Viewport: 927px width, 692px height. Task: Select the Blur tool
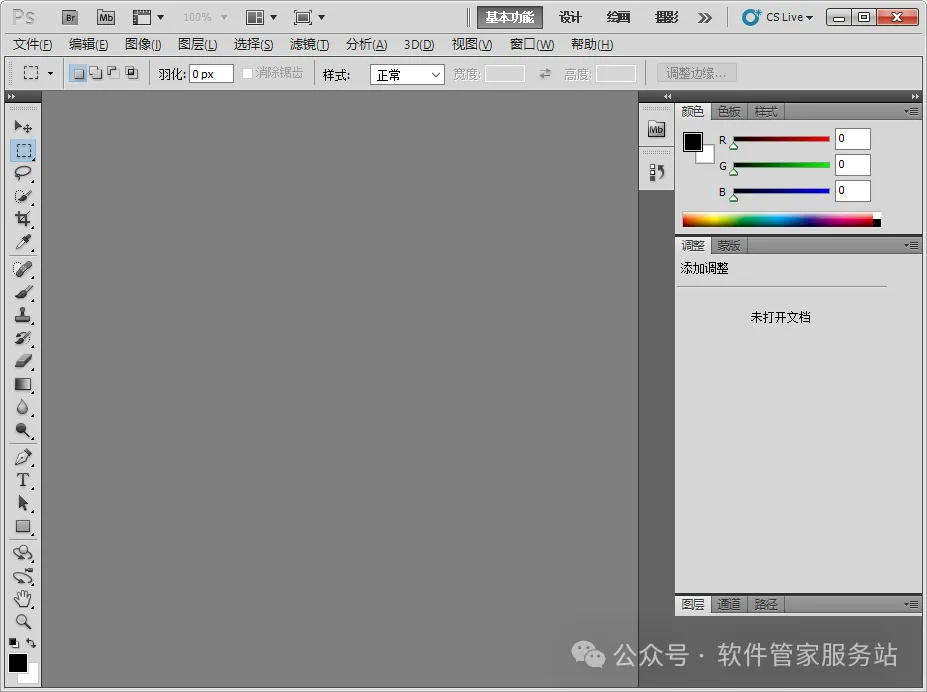click(x=23, y=407)
